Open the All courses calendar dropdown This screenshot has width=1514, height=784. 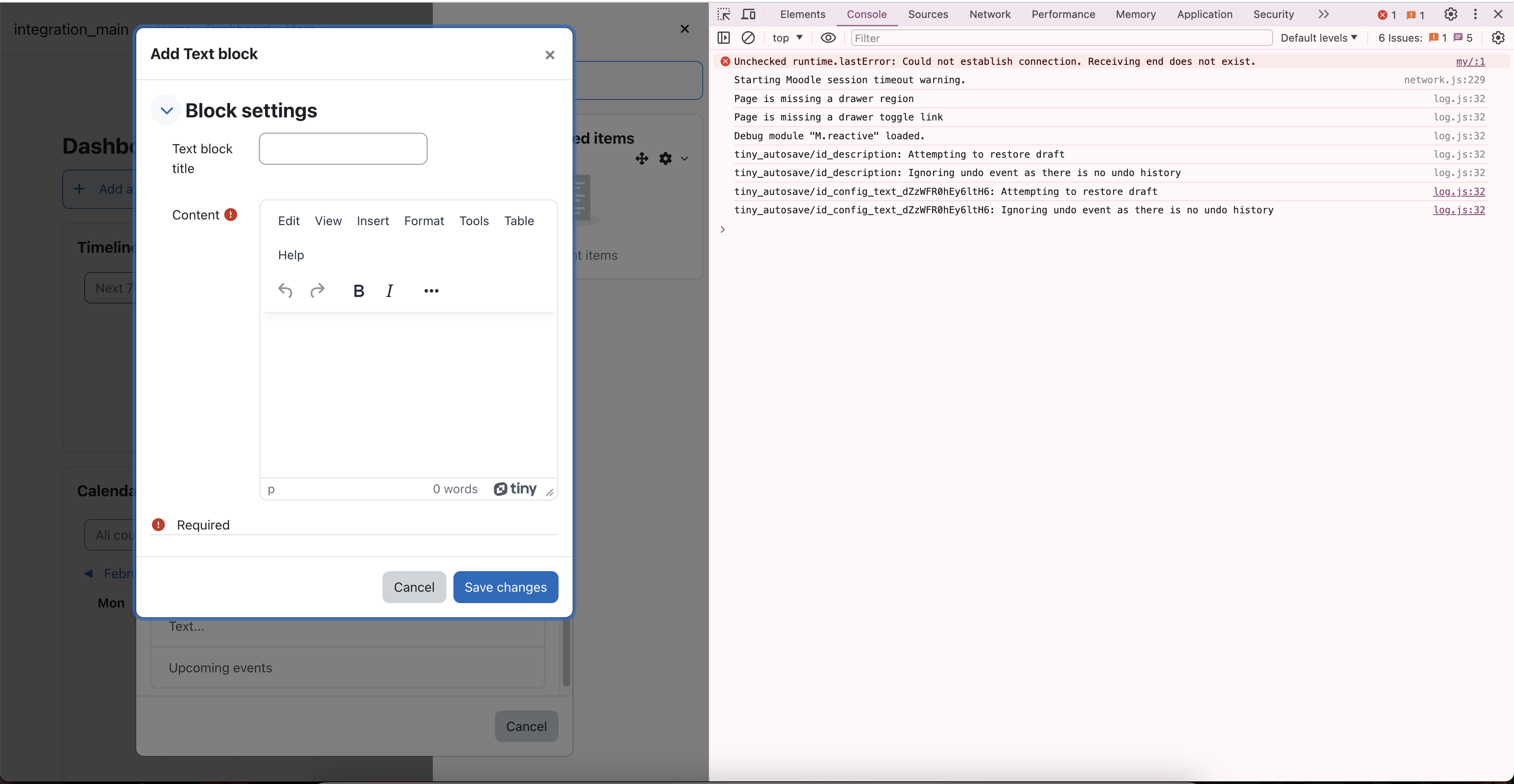coord(110,535)
